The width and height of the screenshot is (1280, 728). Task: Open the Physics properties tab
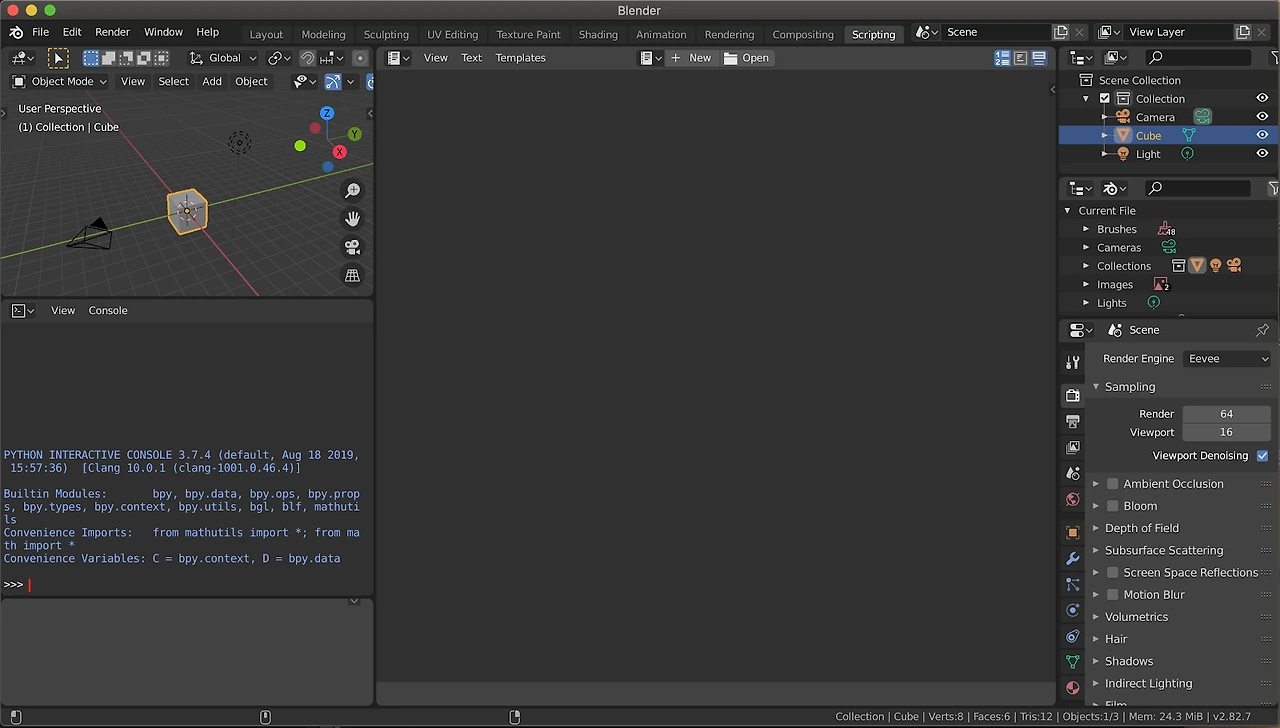coord(1073,610)
